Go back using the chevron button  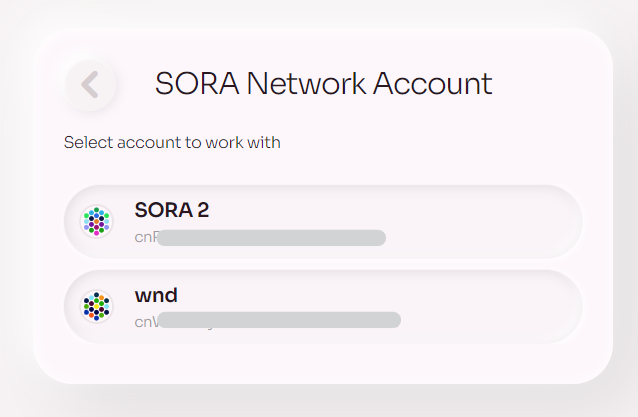[90, 85]
